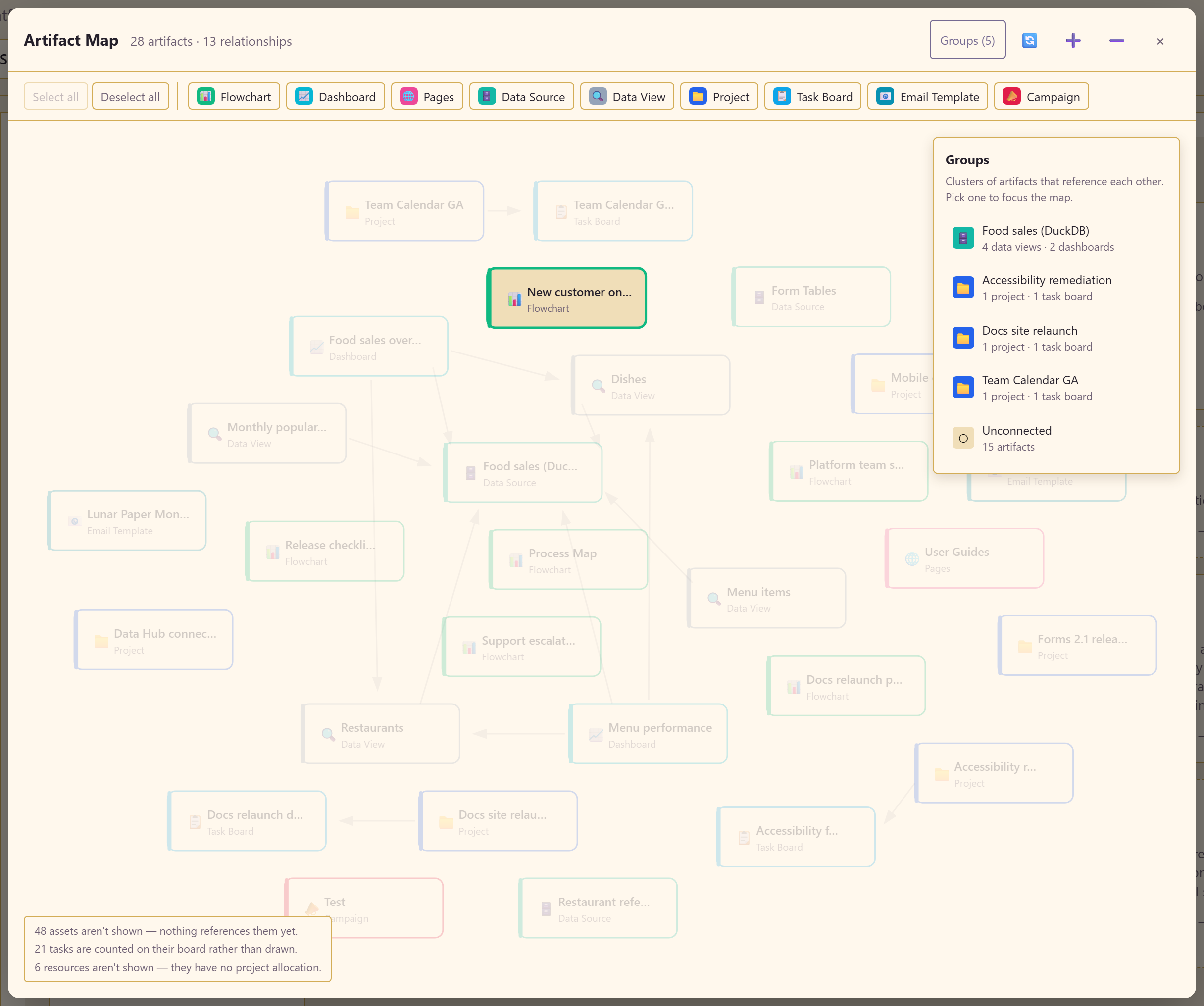Toggle the Project filter chip
This screenshot has width=1204, height=1006.
pos(719,97)
